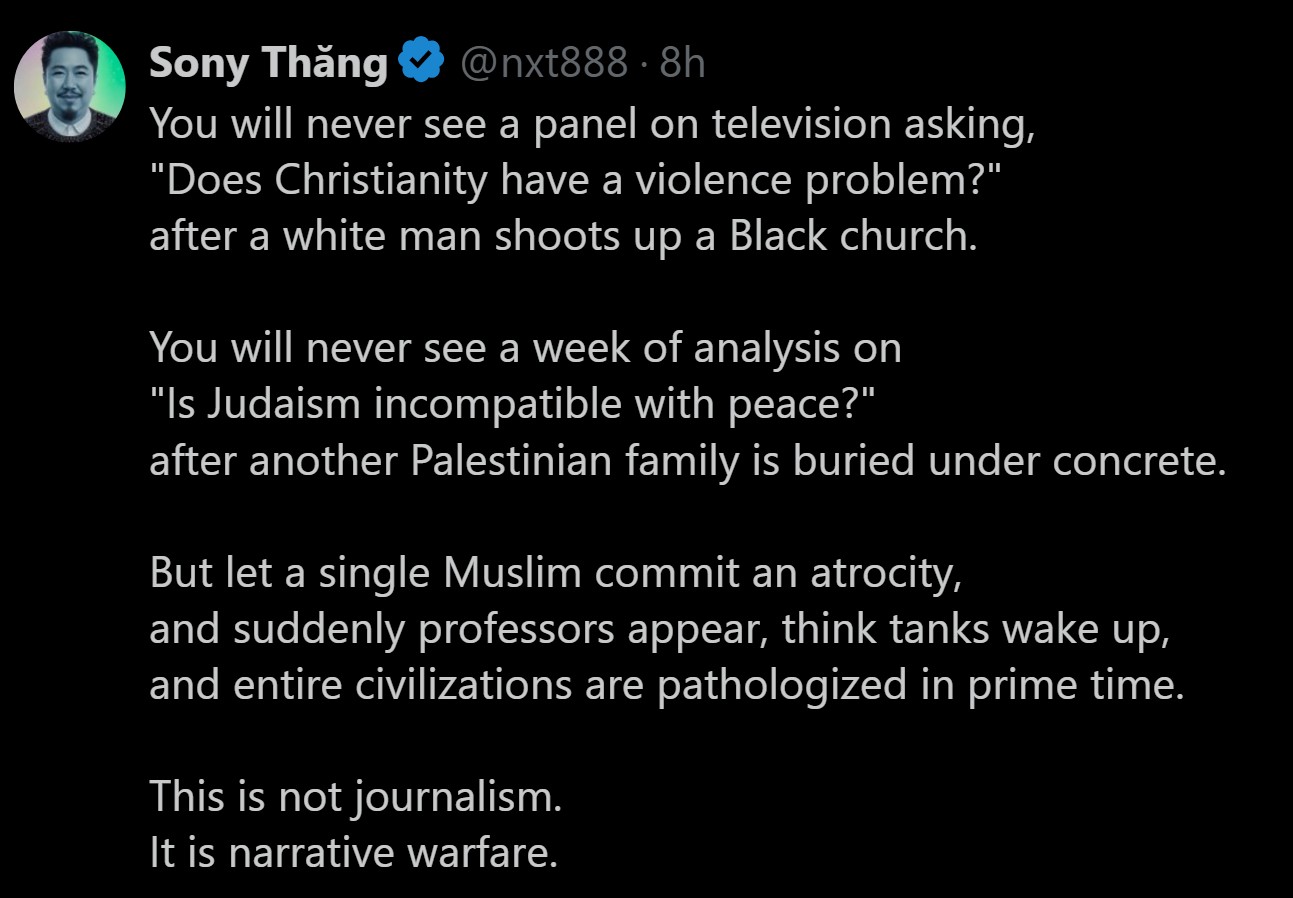Click the line mentioning a Black church
Screen dimensions: 1293x898
(562, 236)
